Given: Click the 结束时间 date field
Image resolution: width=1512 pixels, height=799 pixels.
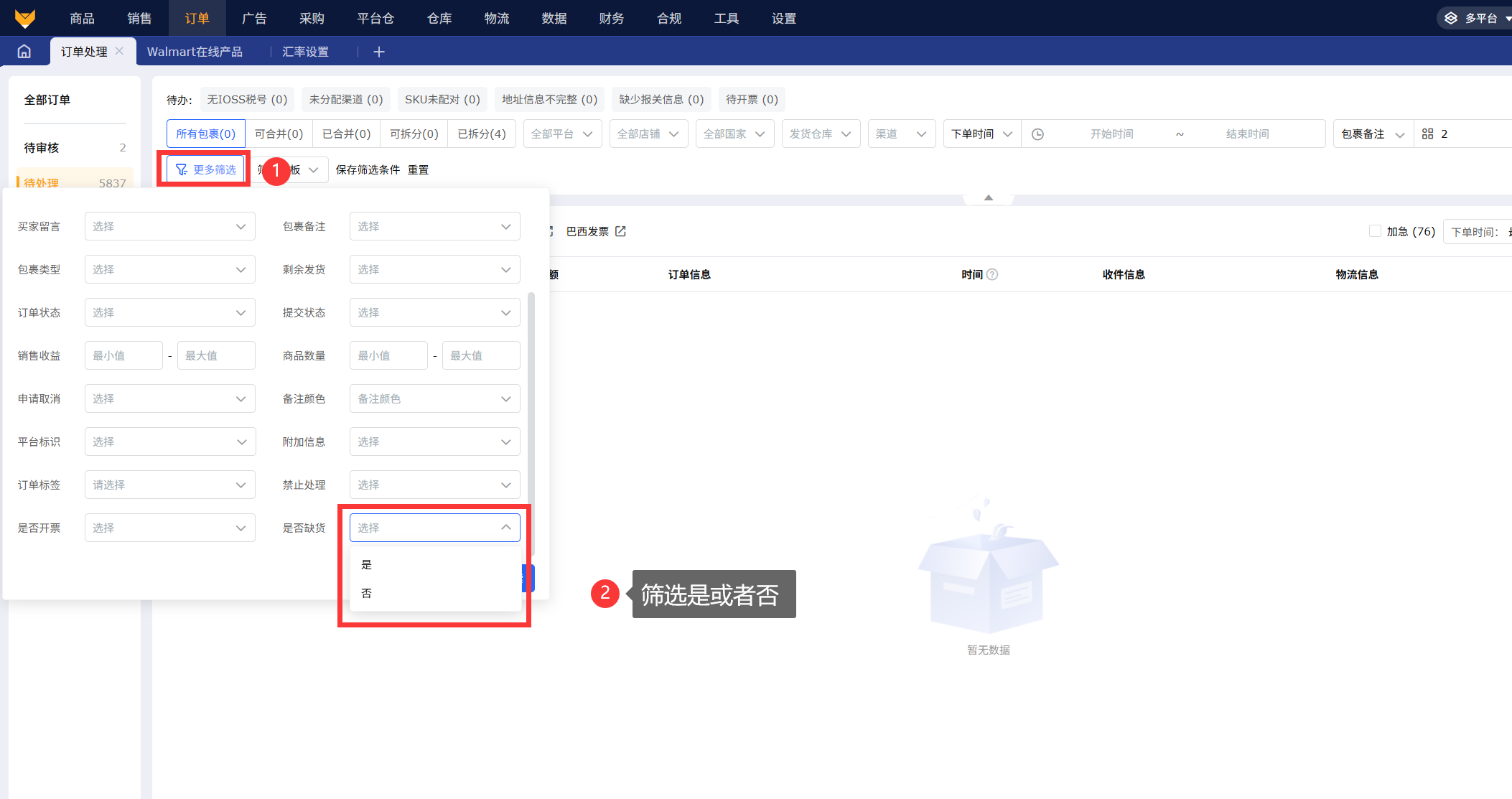Looking at the screenshot, I should pyautogui.click(x=1247, y=134).
